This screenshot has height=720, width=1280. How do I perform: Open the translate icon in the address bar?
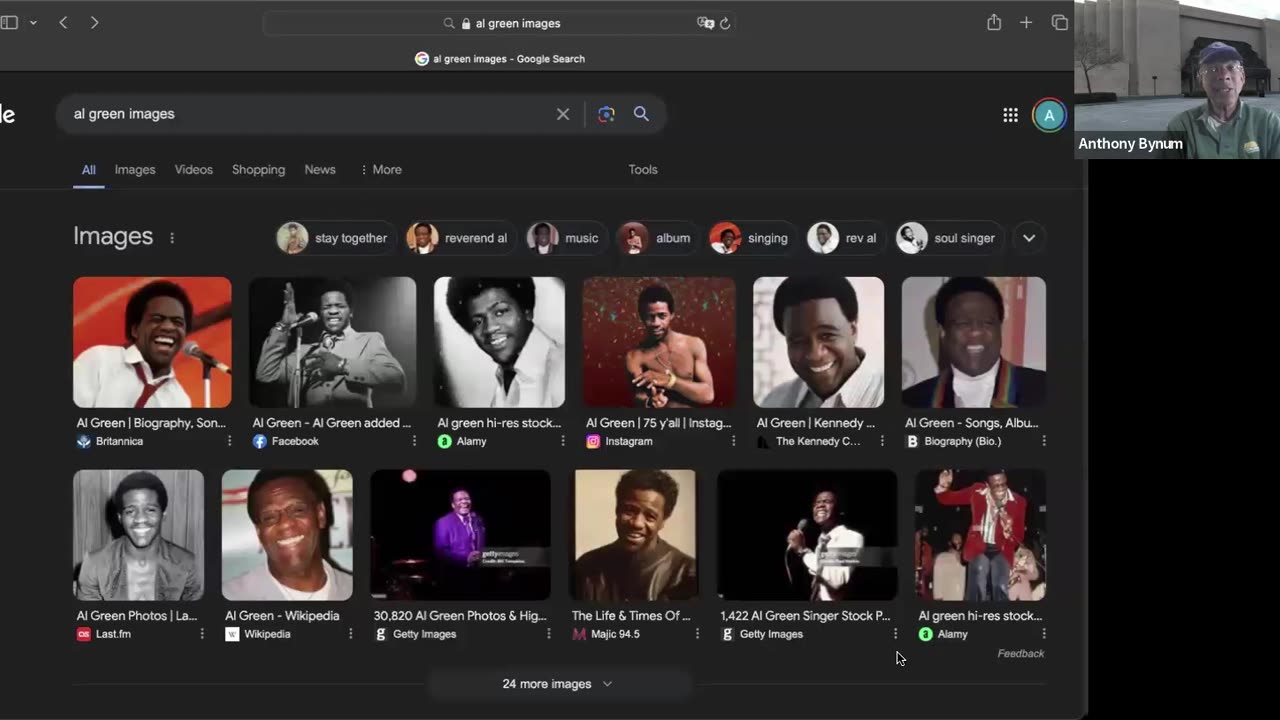click(x=705, y=23)
